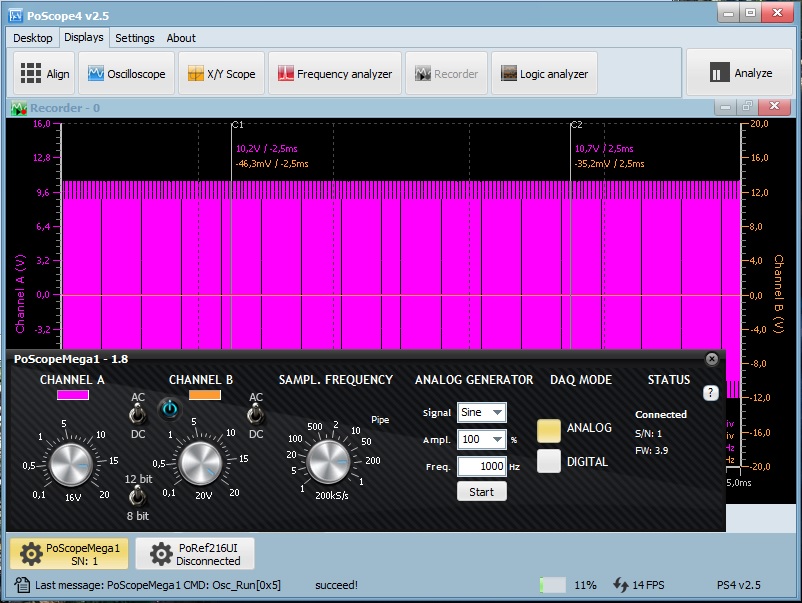Open the X/Y Scope display

(221, 74)
